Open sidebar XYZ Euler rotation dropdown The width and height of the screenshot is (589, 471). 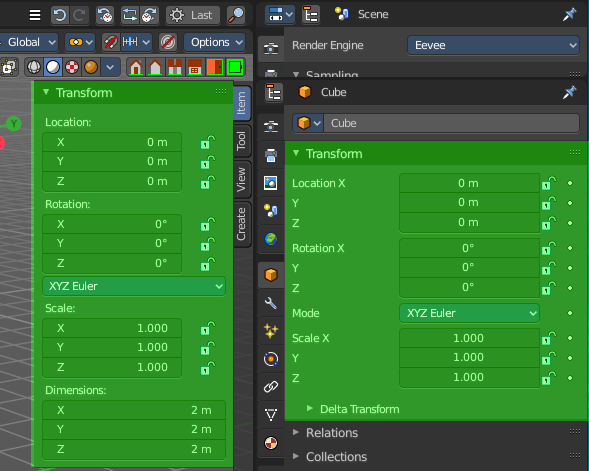point(134,286)
